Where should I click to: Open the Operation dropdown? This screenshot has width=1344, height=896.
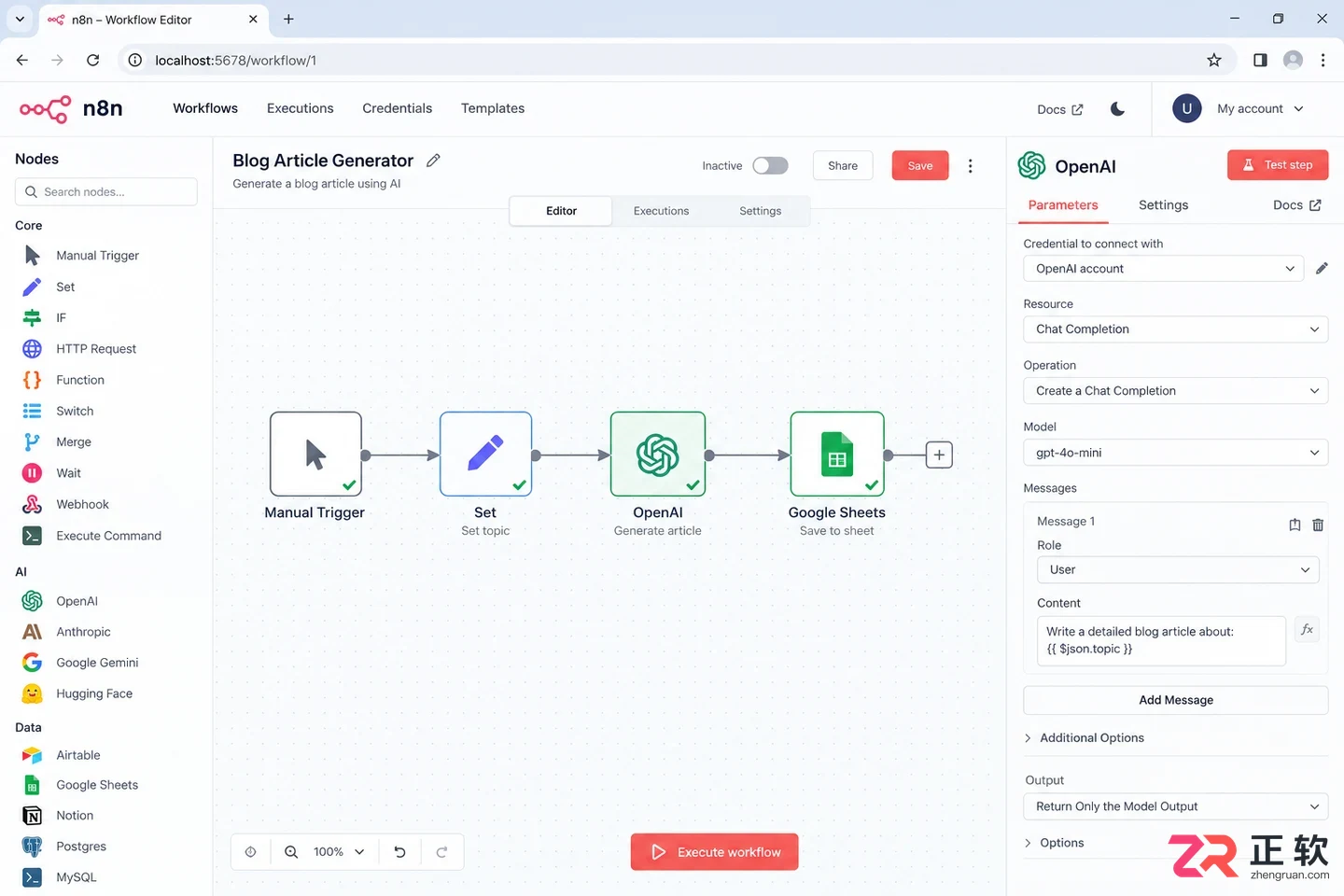1175,391
